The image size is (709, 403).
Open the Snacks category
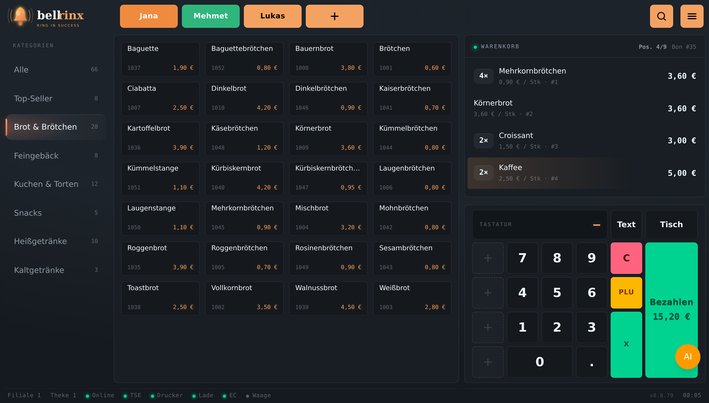[56, 213]
